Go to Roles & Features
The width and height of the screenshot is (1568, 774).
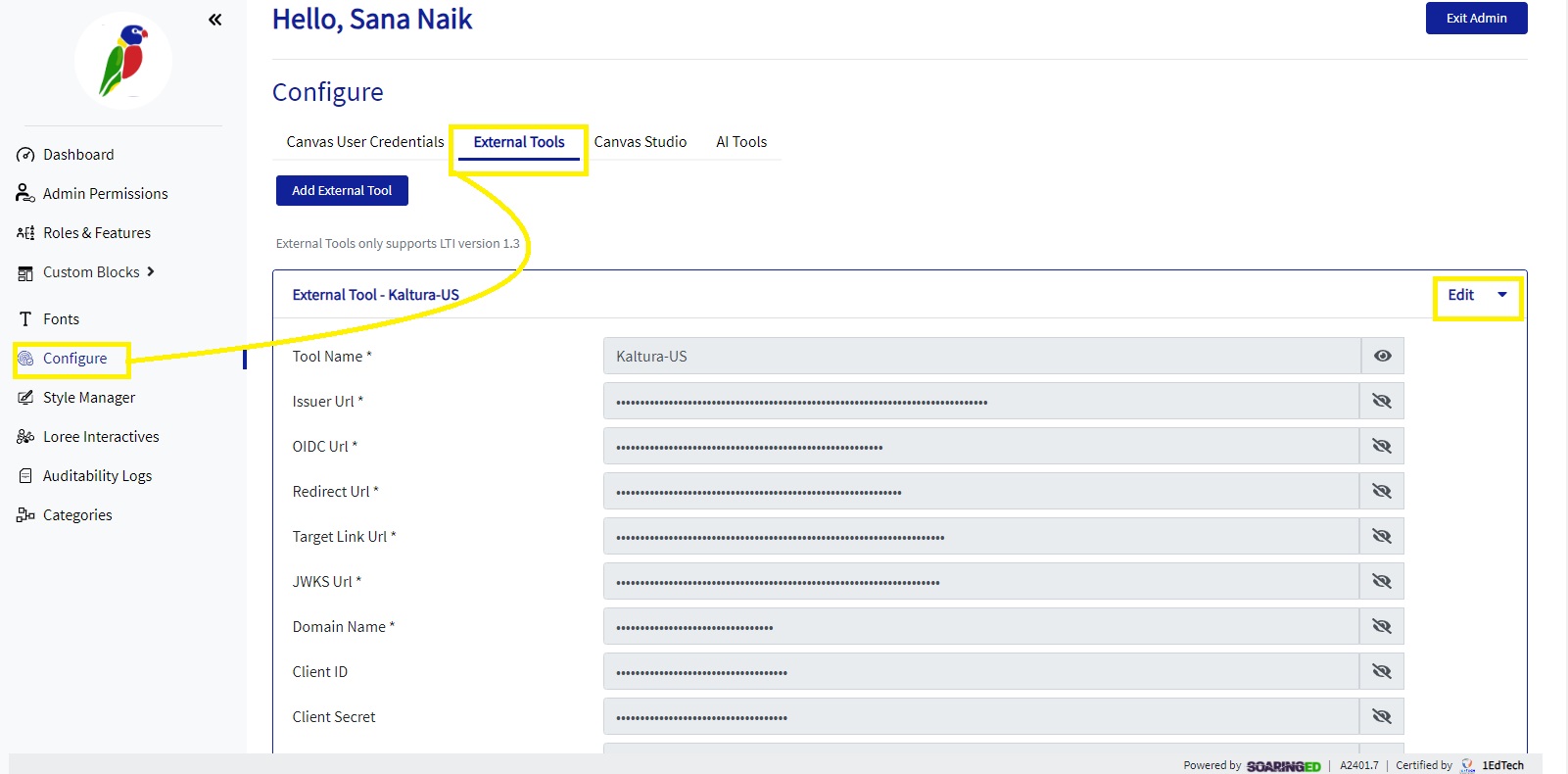point(97,233)
